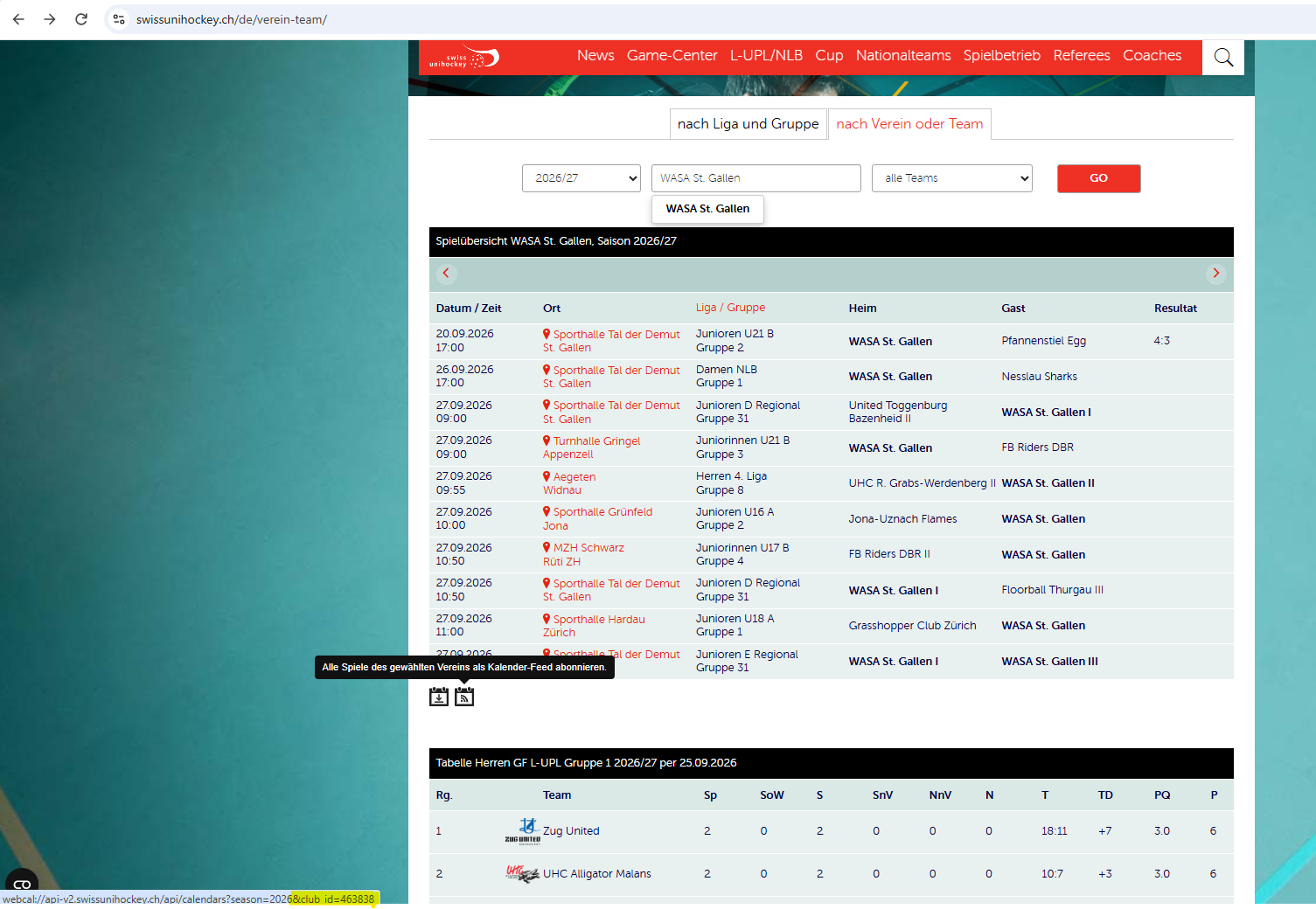
Task: Click location pin for MZH Schwarz
Action: click(547, 547)
